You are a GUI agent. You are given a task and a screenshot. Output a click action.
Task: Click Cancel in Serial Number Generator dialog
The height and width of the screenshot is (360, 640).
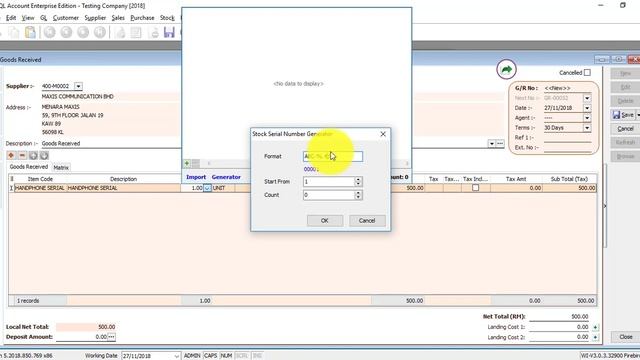tap(367, 220)
